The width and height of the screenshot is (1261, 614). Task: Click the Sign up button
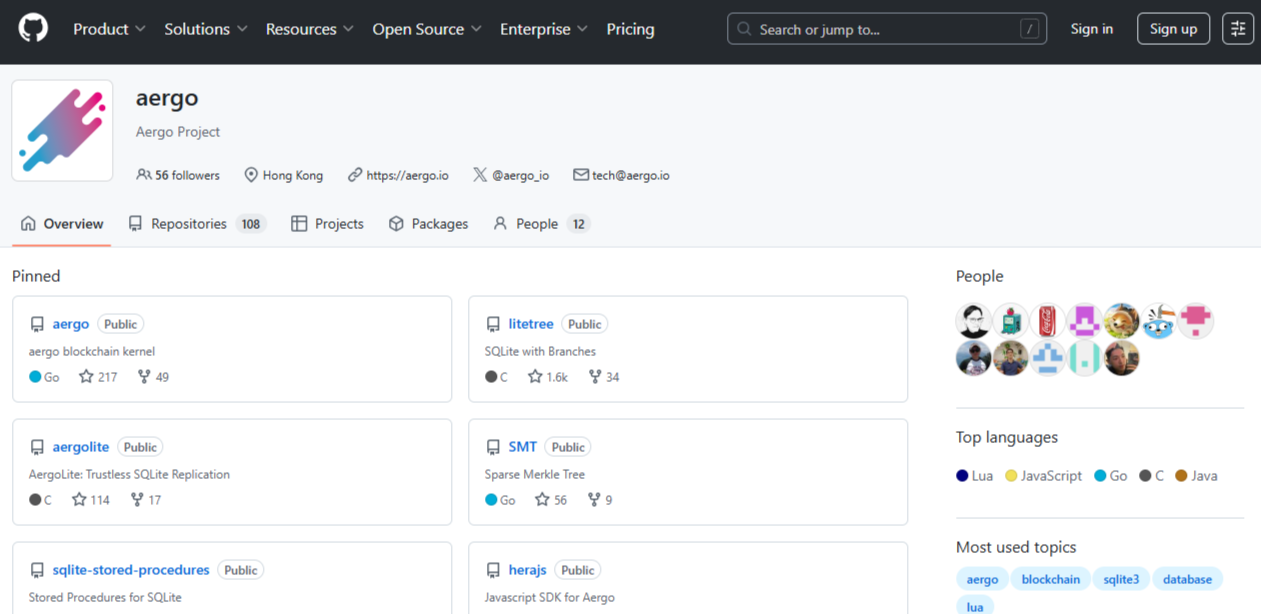coord(1174,29)
